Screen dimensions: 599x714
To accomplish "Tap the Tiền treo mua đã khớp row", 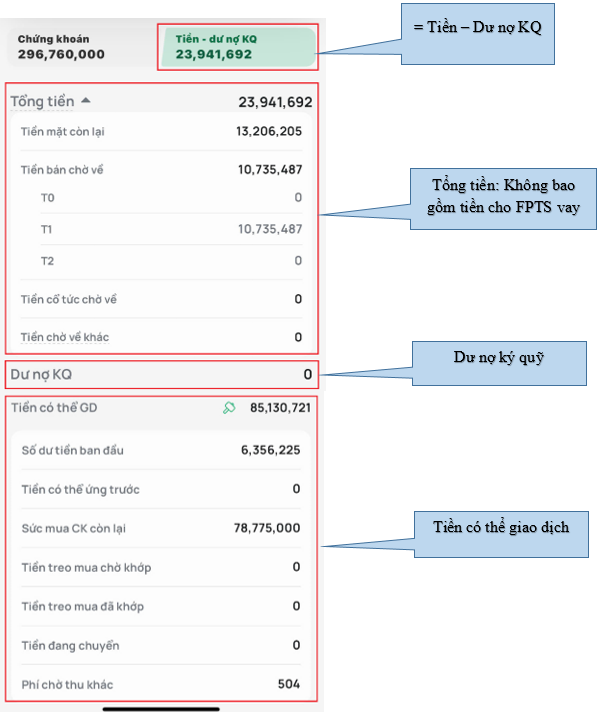I will click(x=161, y=607).
